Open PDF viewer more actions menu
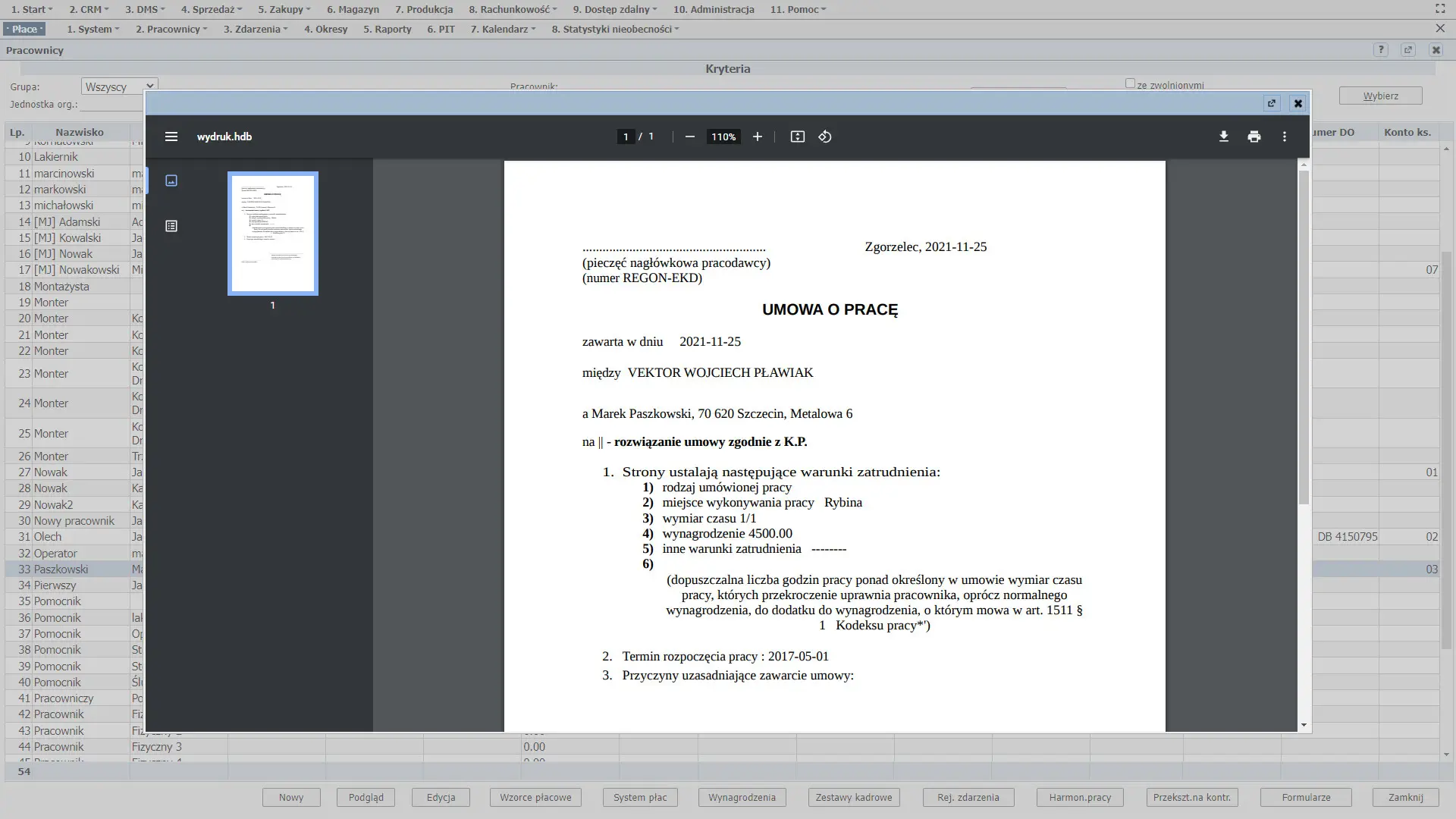1456x819 pixels. point(1284,136)
